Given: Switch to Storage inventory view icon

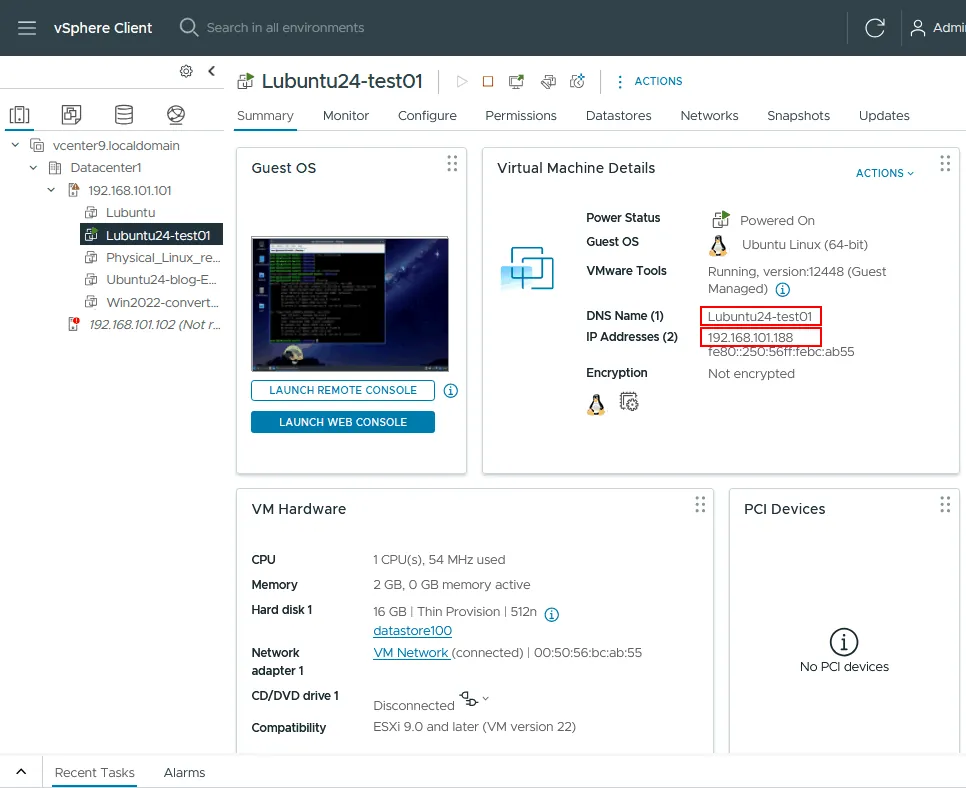Looking at the screenshot, I should 124,115.
